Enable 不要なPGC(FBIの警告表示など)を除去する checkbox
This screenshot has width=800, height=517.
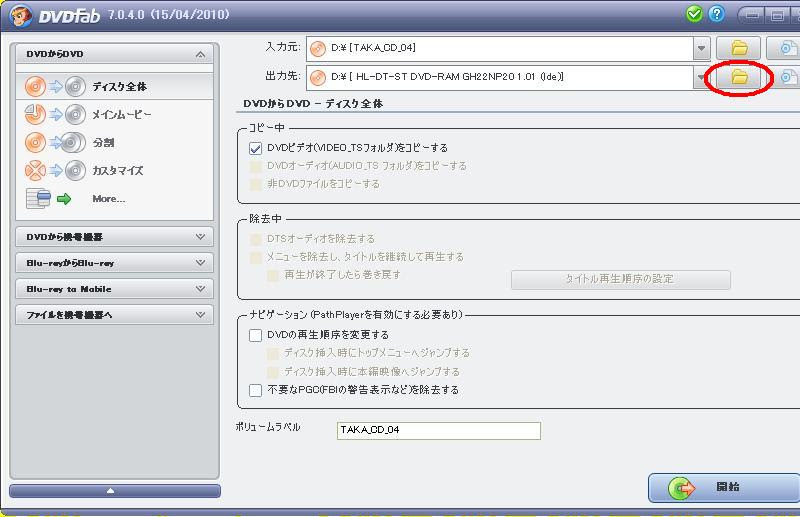(255, 390)
